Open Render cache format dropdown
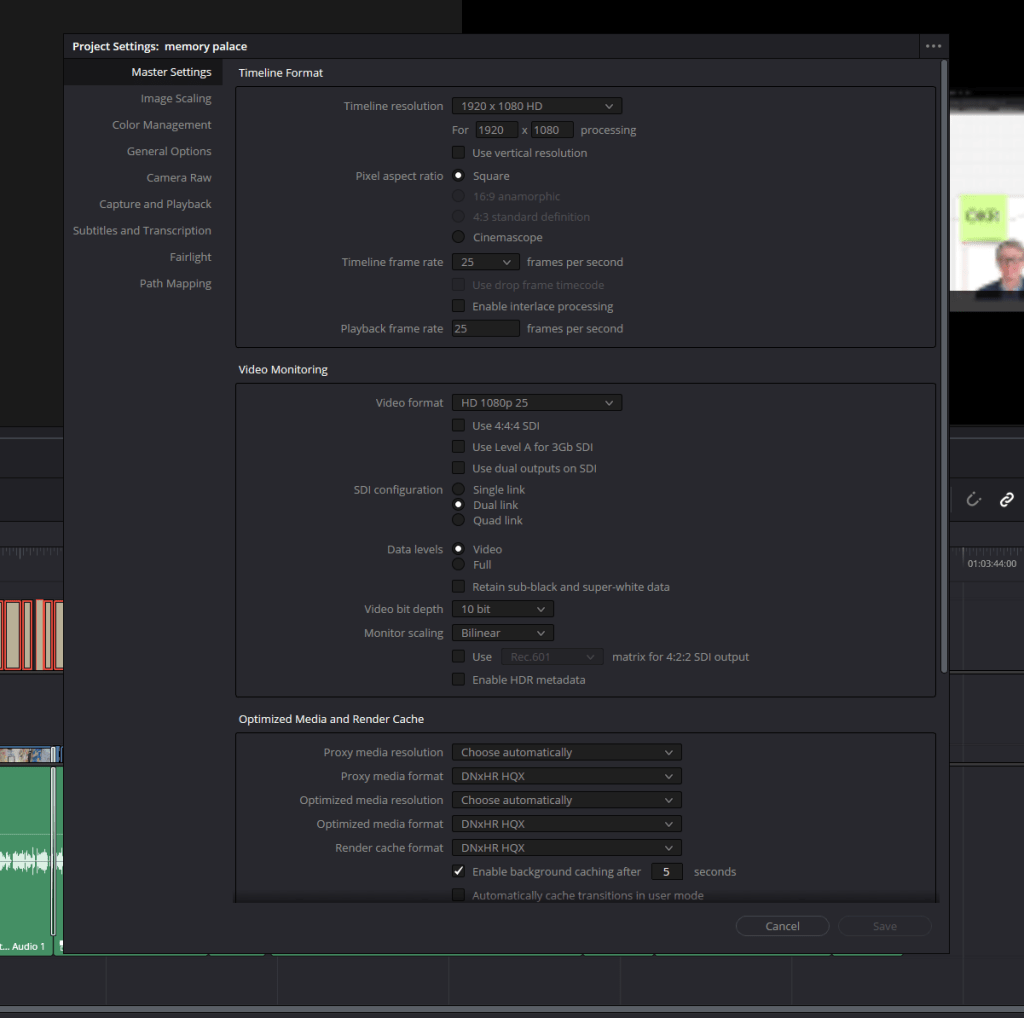Image resolution: width=1024 pixels, height=1018 pixels. coord(566,848)
